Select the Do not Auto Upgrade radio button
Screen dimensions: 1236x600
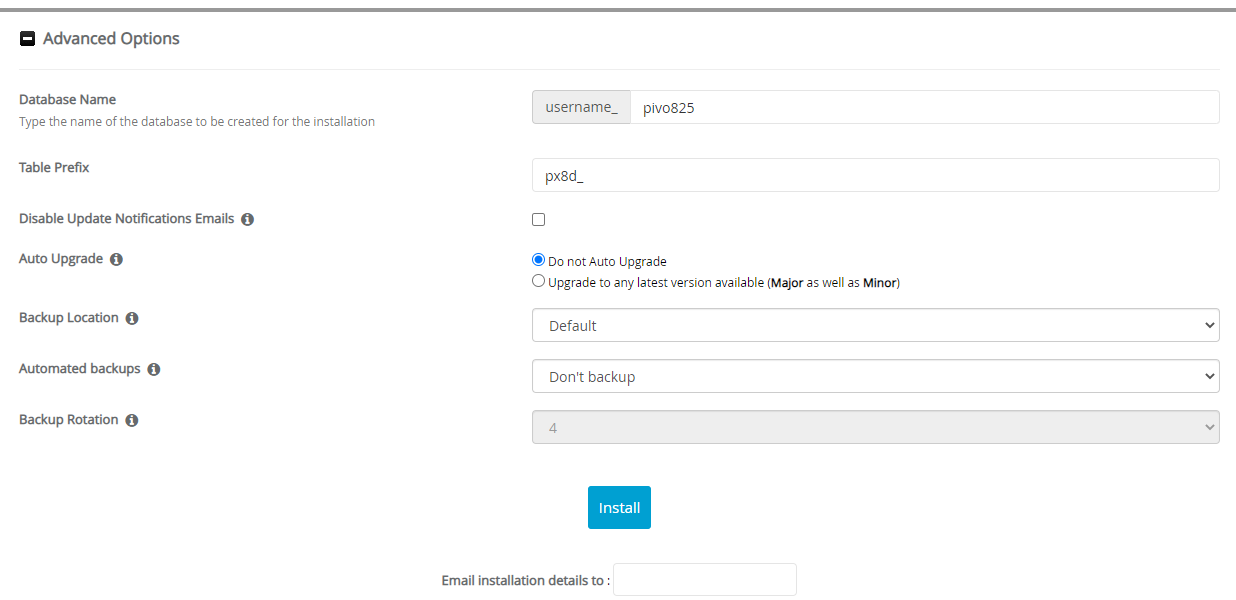point(539,260)
